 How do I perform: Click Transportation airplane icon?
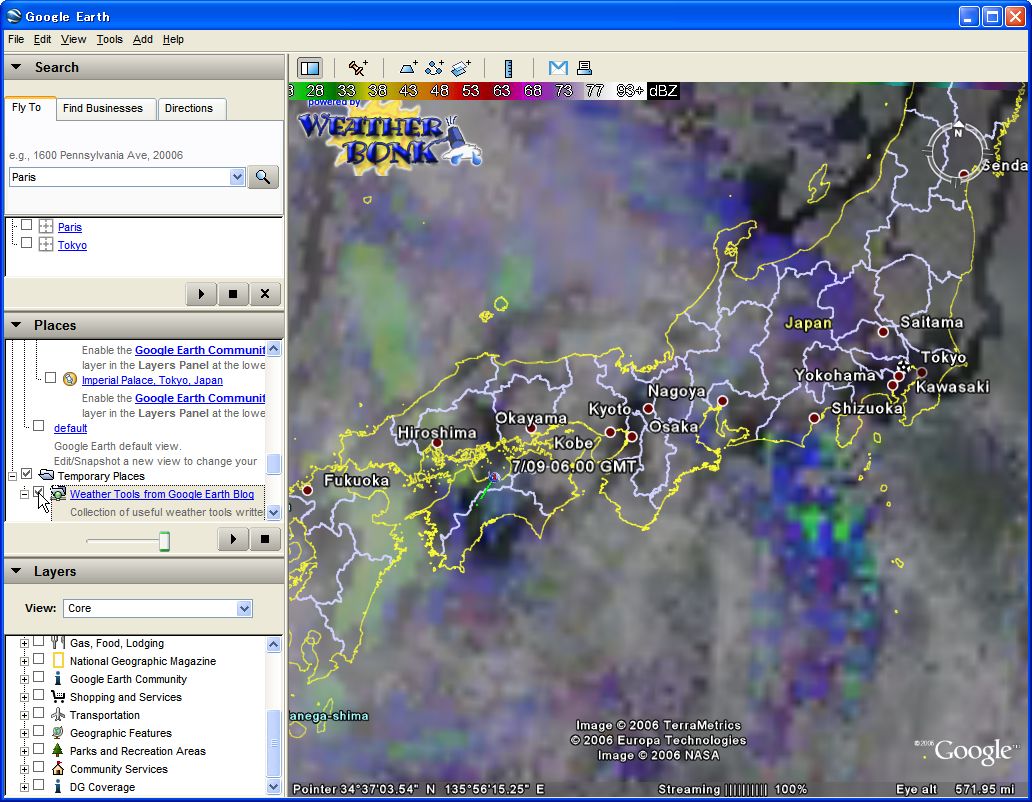tap(58, 714)
